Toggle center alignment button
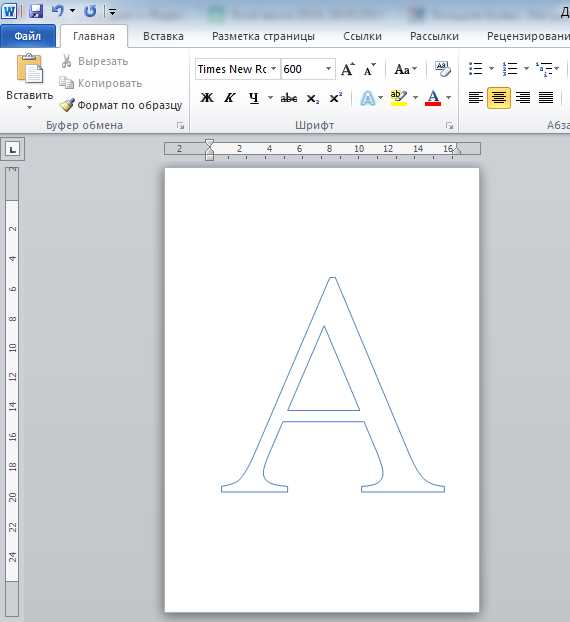This screenshot has width=570, height=622. (x=499, y=98)
